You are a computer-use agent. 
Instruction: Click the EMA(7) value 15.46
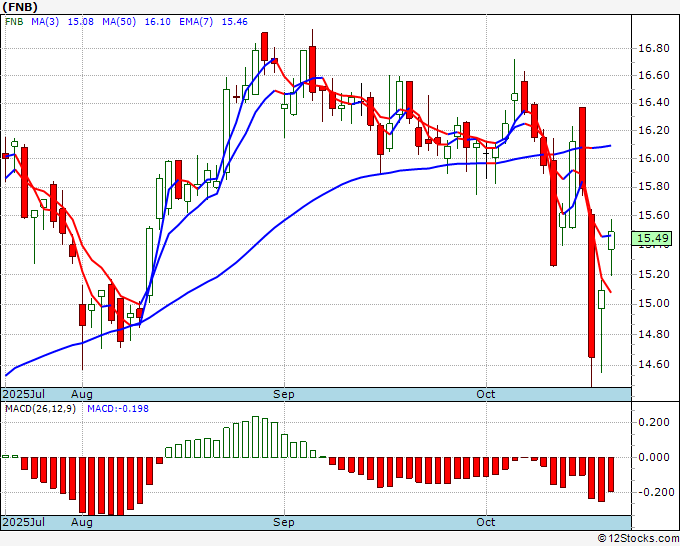[x=234, y=22]
